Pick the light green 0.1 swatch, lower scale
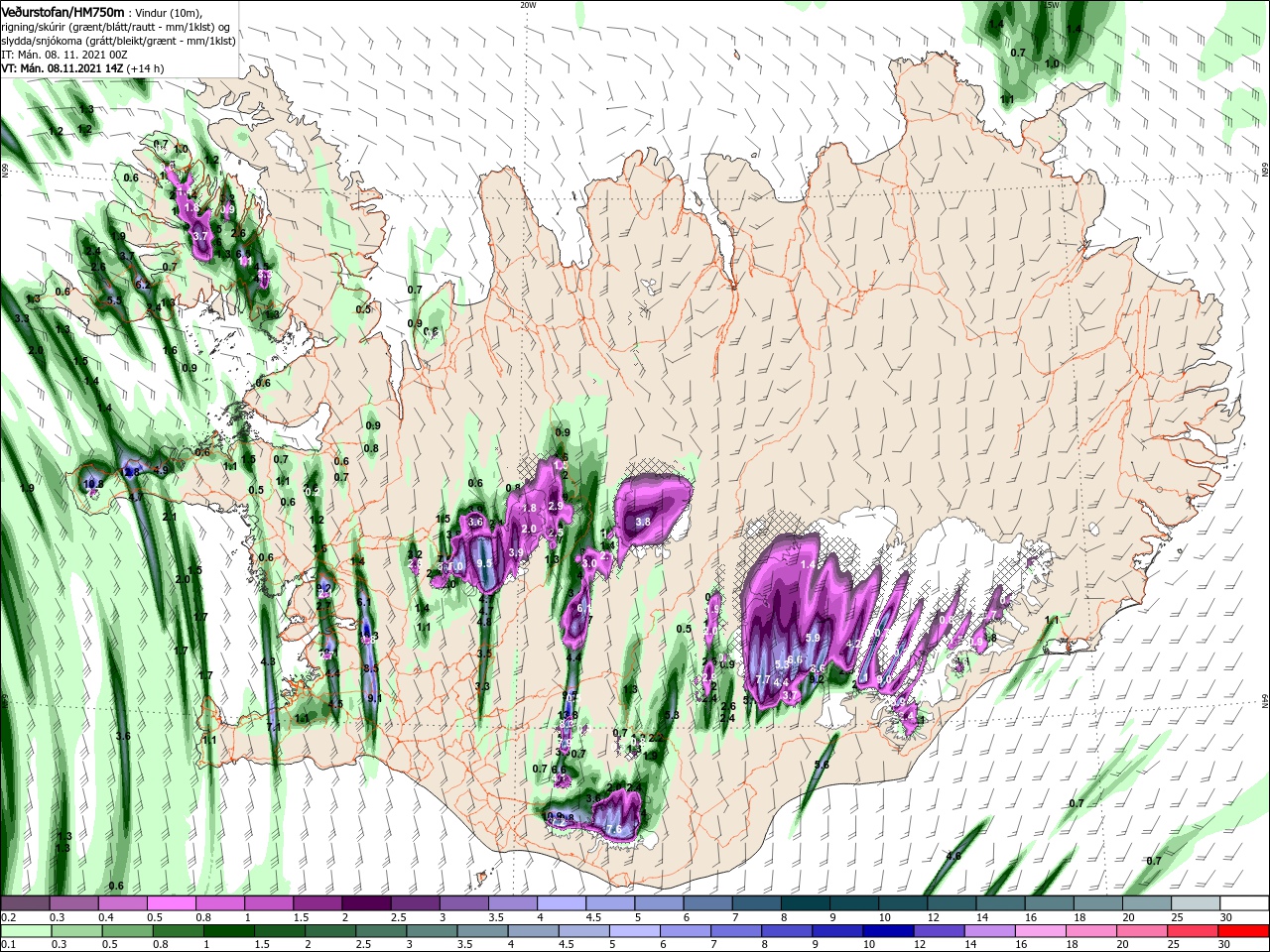This screenshot has width=1270, height=952. point(25,932)
